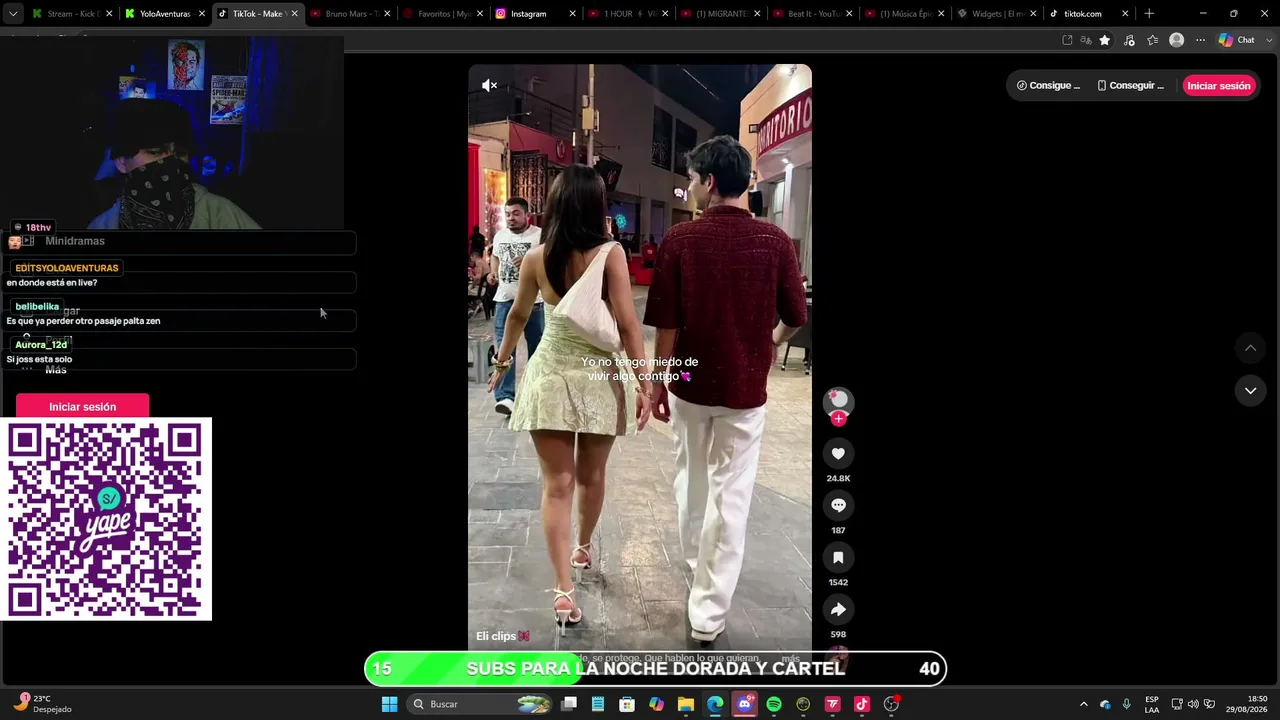Click the Consigue... coins button

(x=1048, y=86)
